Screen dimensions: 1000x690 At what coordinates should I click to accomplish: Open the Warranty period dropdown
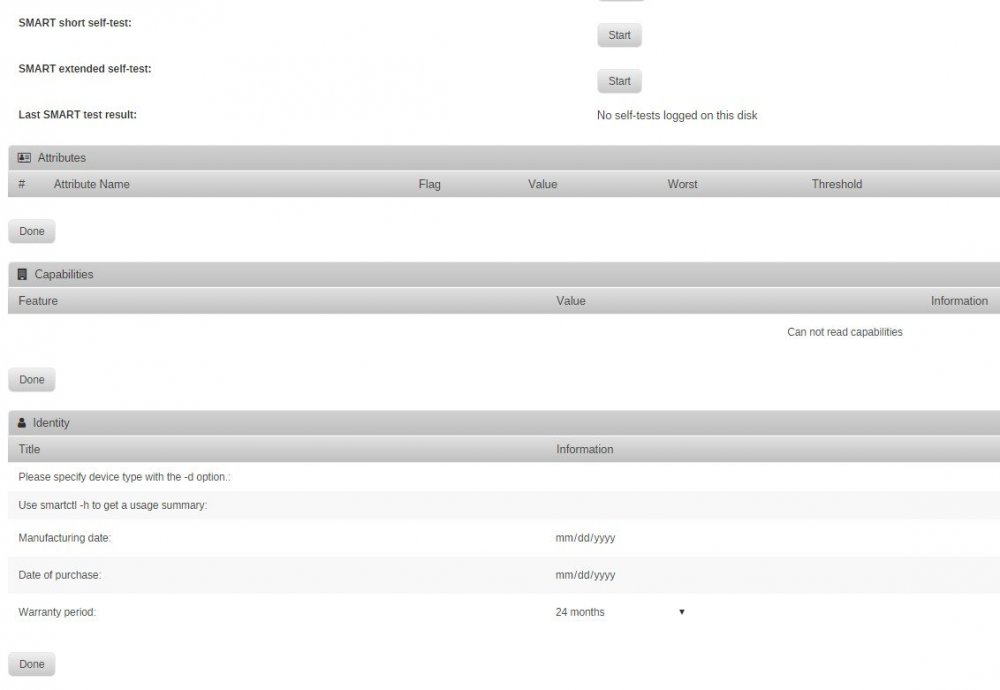click(x=620, y=612)
